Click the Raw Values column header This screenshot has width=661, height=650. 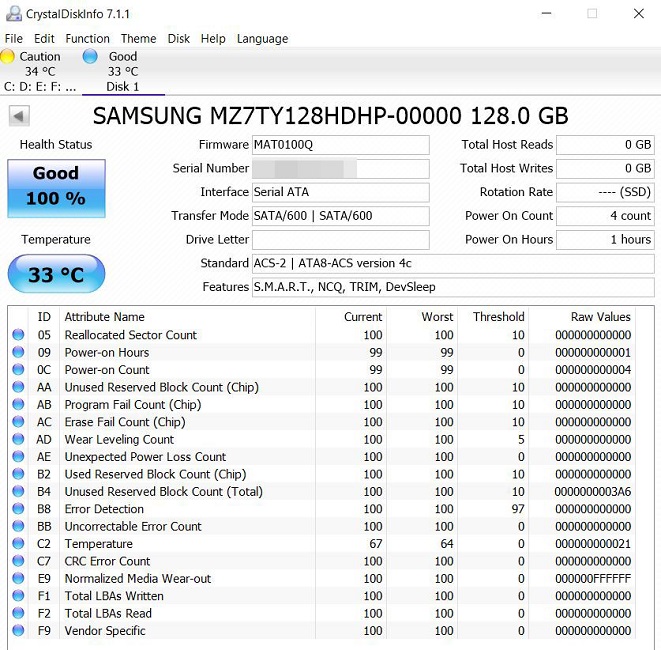click(x=600, y=317)
